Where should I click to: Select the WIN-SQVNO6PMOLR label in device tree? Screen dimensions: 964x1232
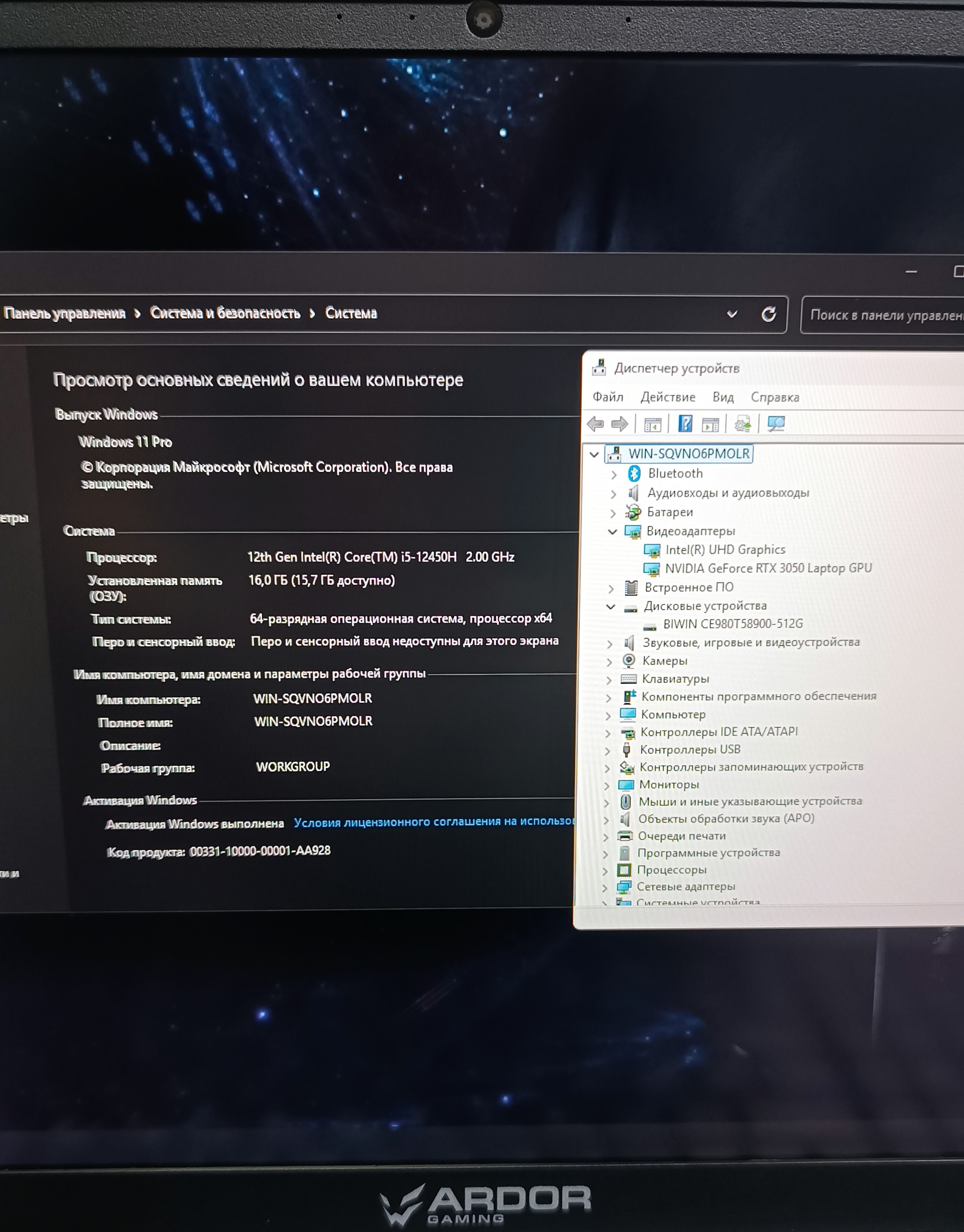coord(689,453)
